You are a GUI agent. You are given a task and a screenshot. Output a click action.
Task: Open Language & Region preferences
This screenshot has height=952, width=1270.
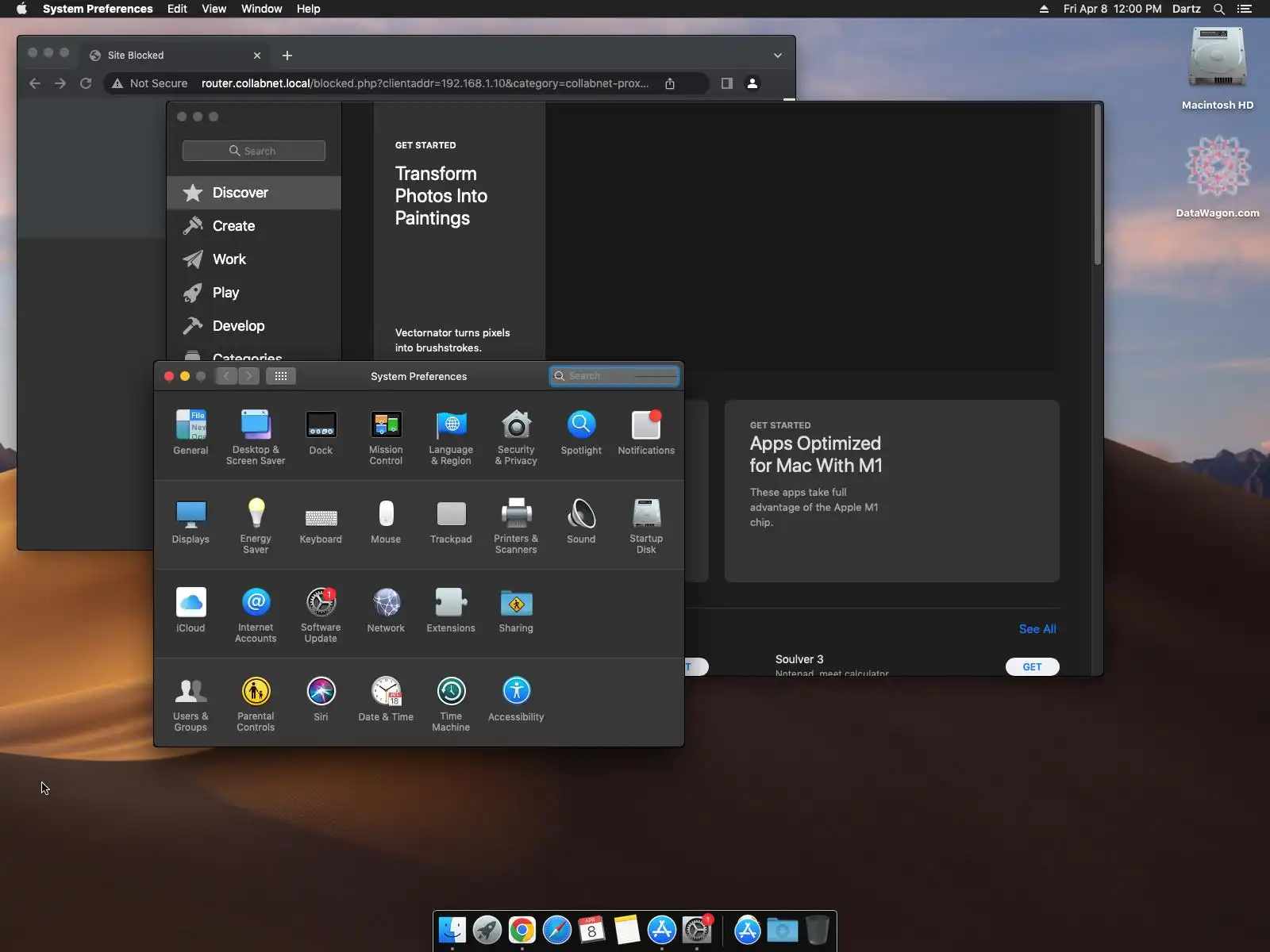[x=451, y=437]
